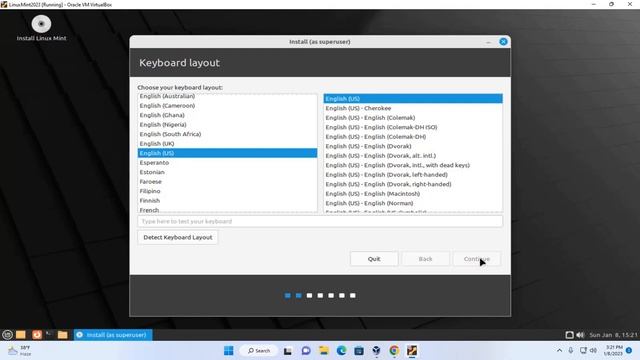Select Install (as superuser) taskbar entry
The image size is (640, 360).
pos(113,335)
